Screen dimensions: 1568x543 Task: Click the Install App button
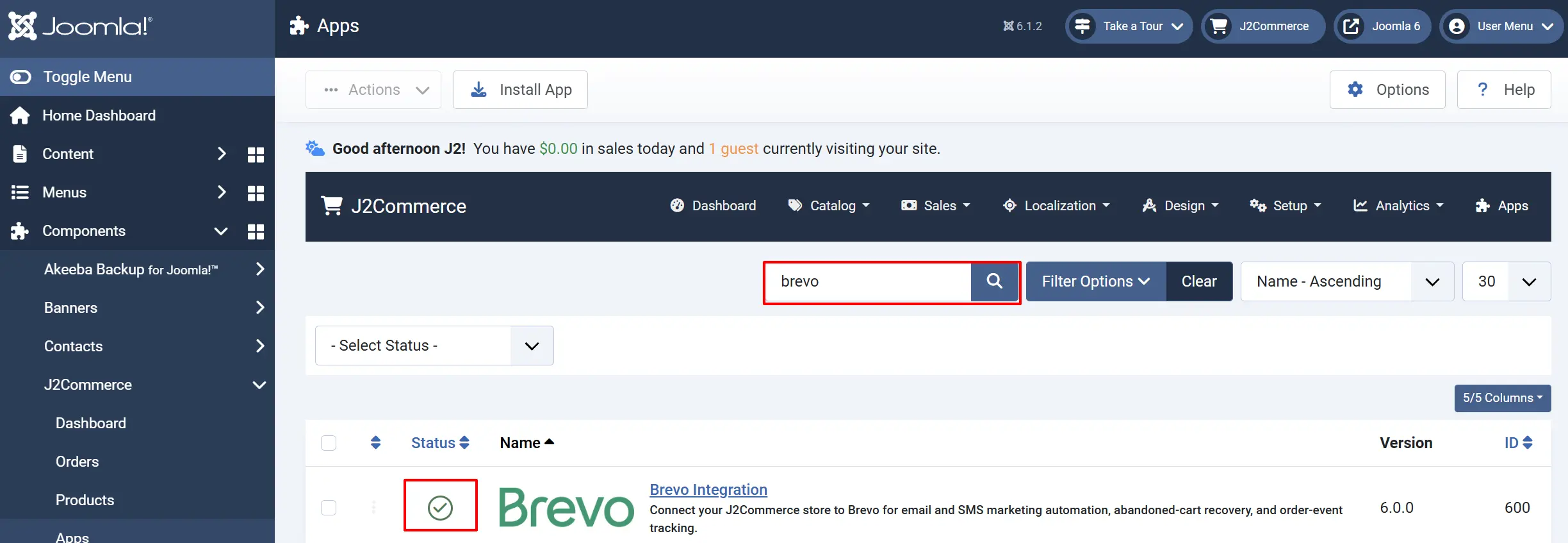520,90
